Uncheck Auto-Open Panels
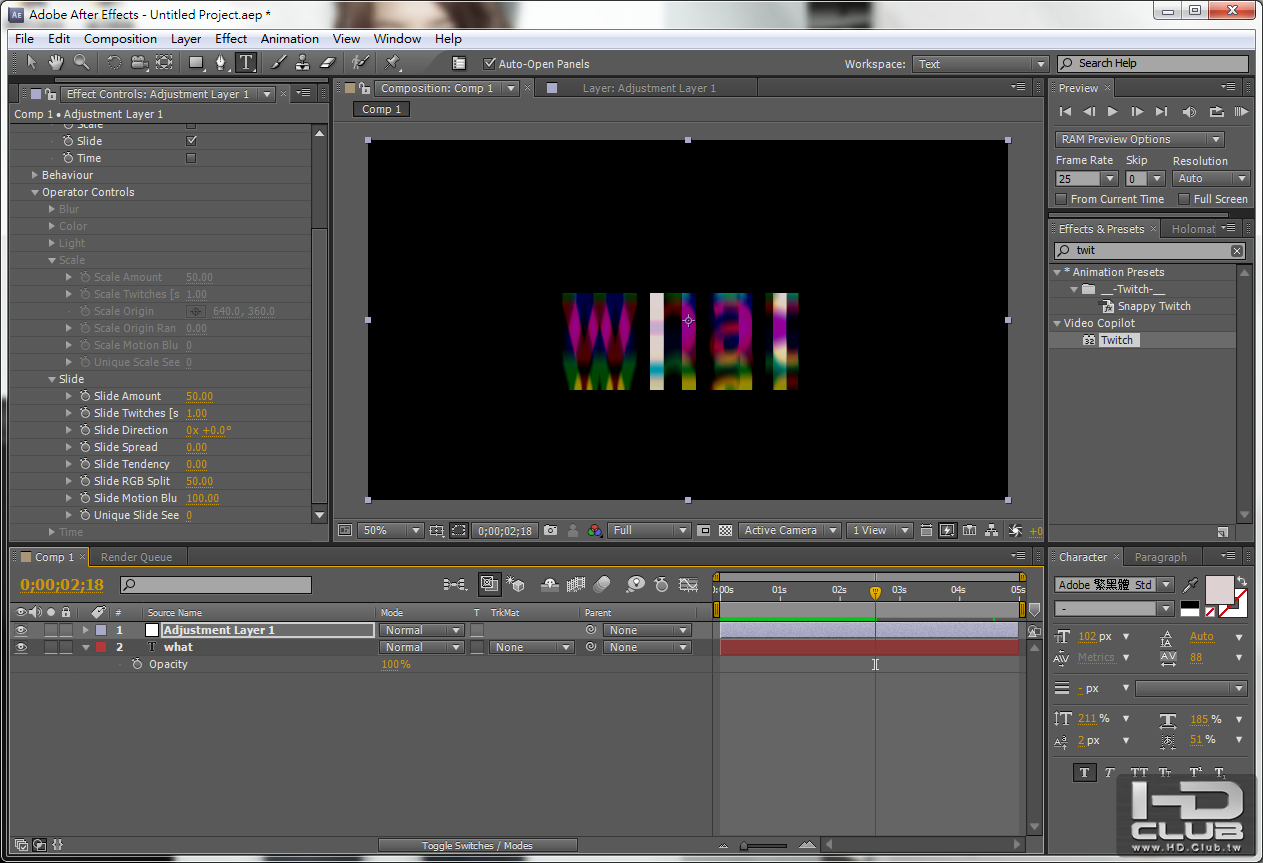This screenshot has height=863, width=1263. (x=490, y=64)
